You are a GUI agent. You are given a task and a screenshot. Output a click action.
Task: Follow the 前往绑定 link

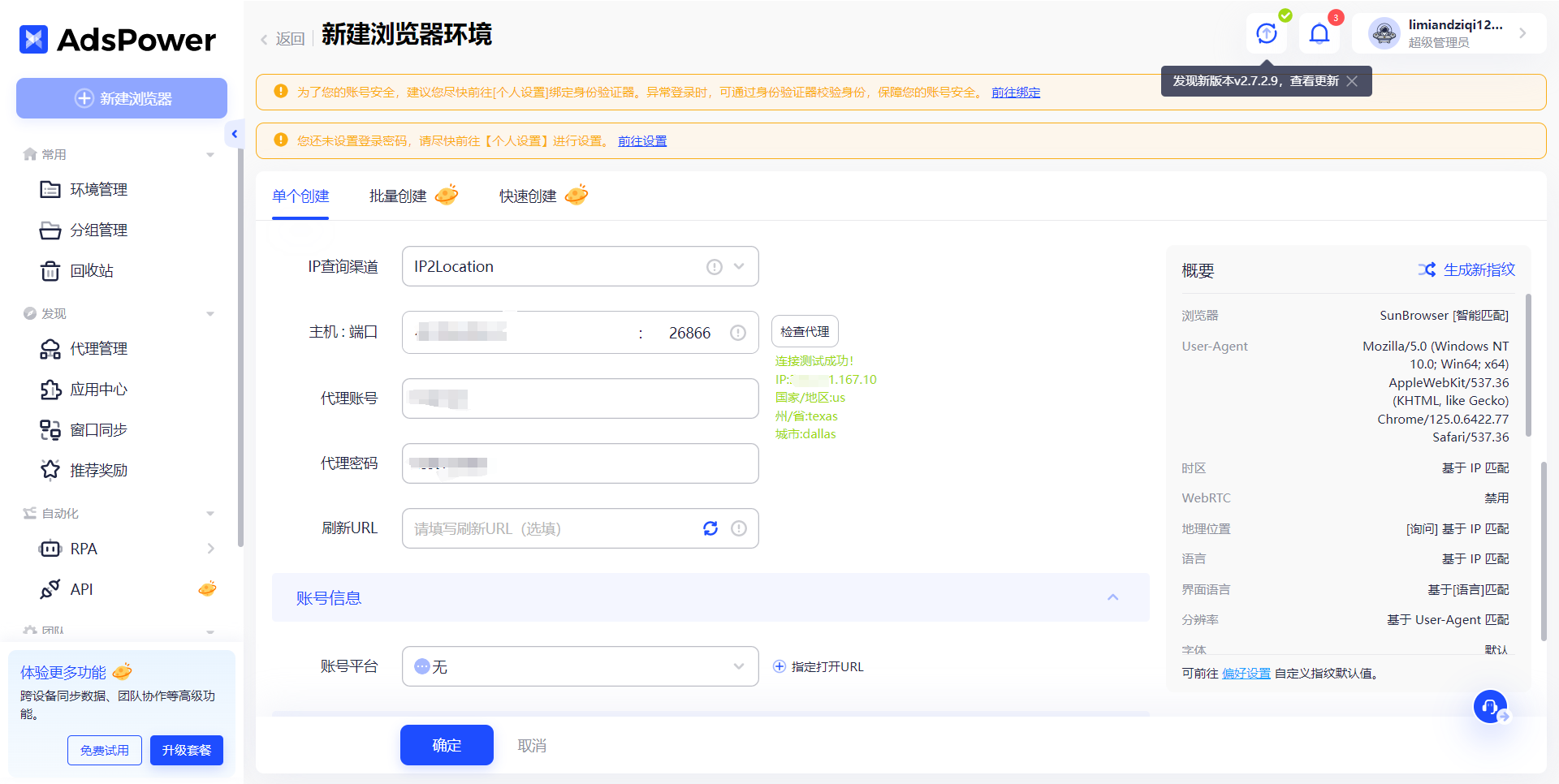1016,92
